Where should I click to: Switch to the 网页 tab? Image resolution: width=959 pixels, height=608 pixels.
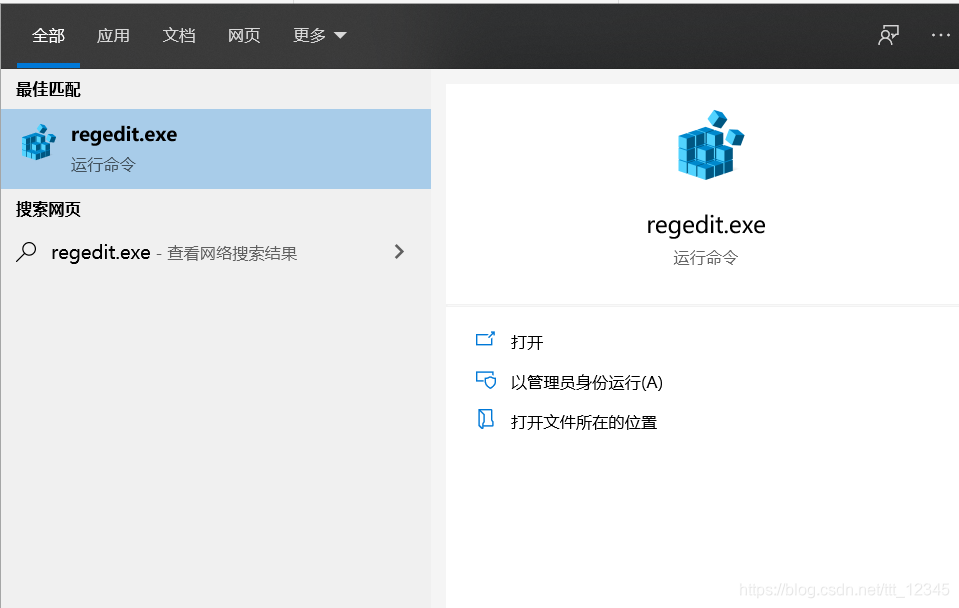coord(244,35)
